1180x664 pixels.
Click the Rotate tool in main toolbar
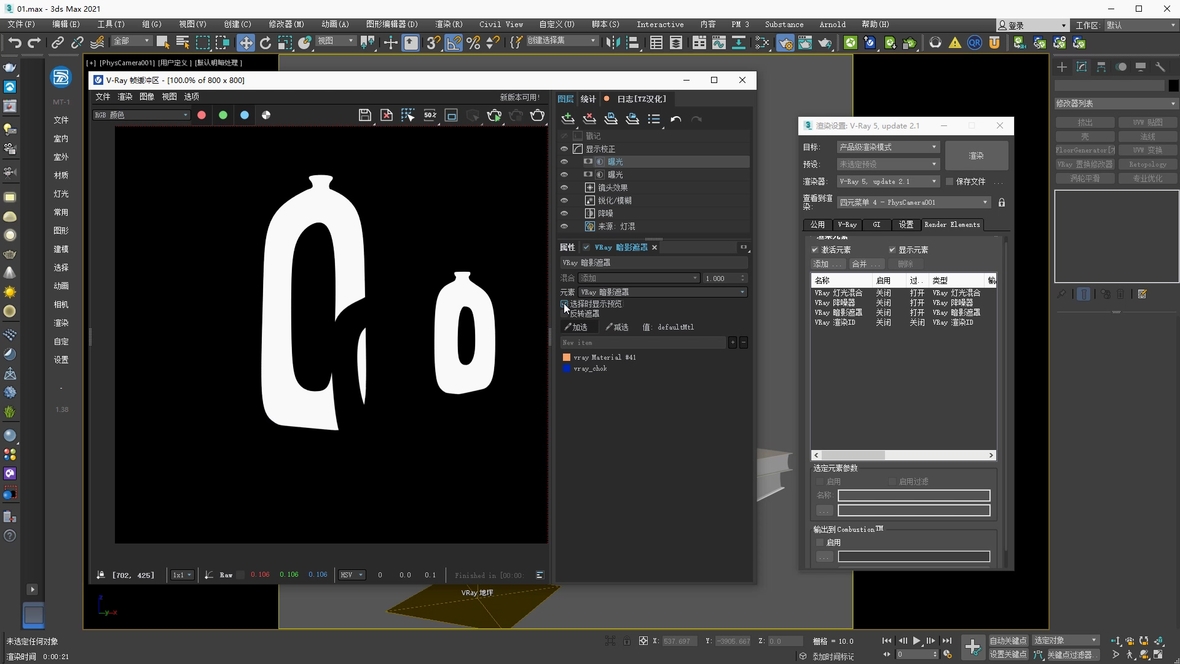[265, 43]
